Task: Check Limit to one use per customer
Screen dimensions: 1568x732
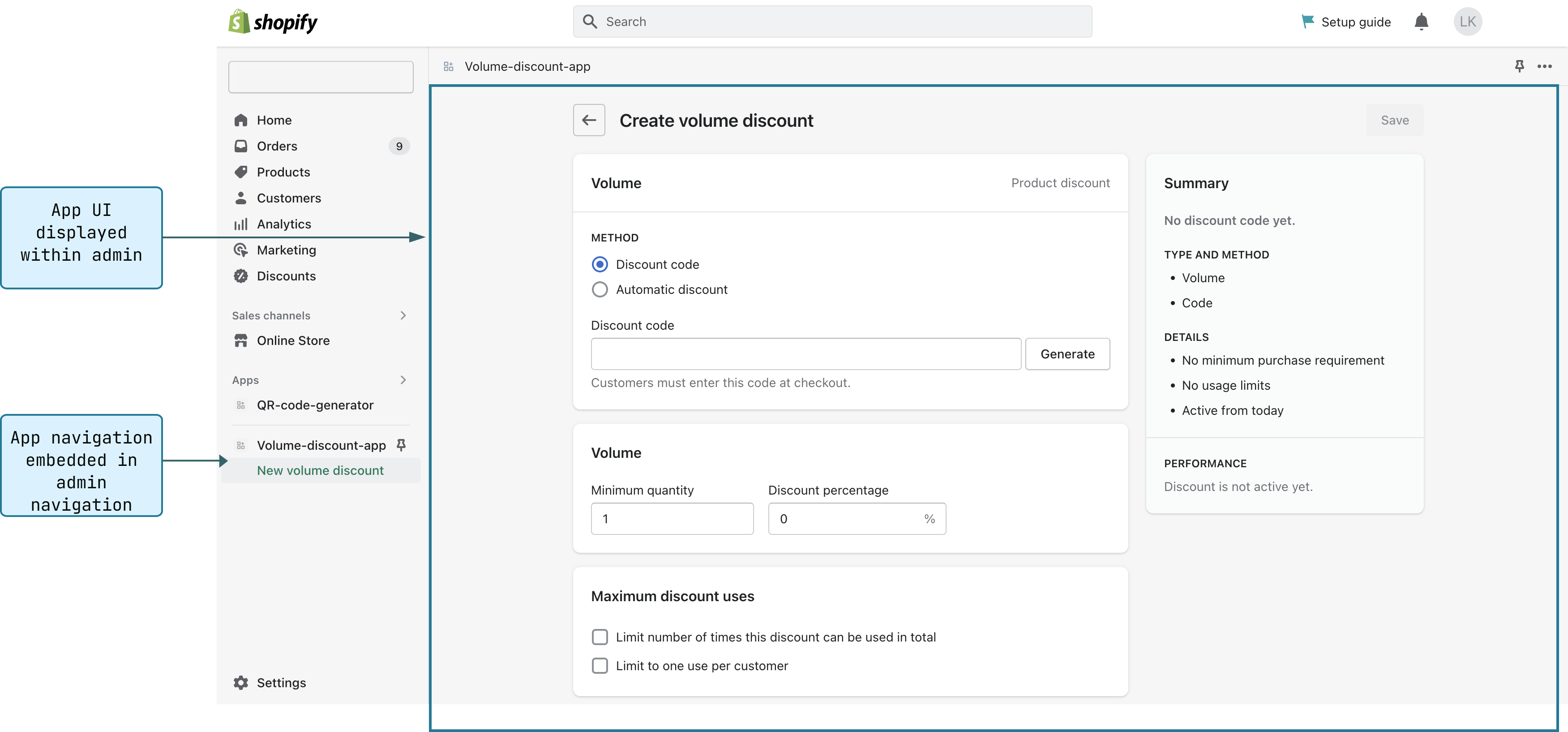Action: [600, 666]
